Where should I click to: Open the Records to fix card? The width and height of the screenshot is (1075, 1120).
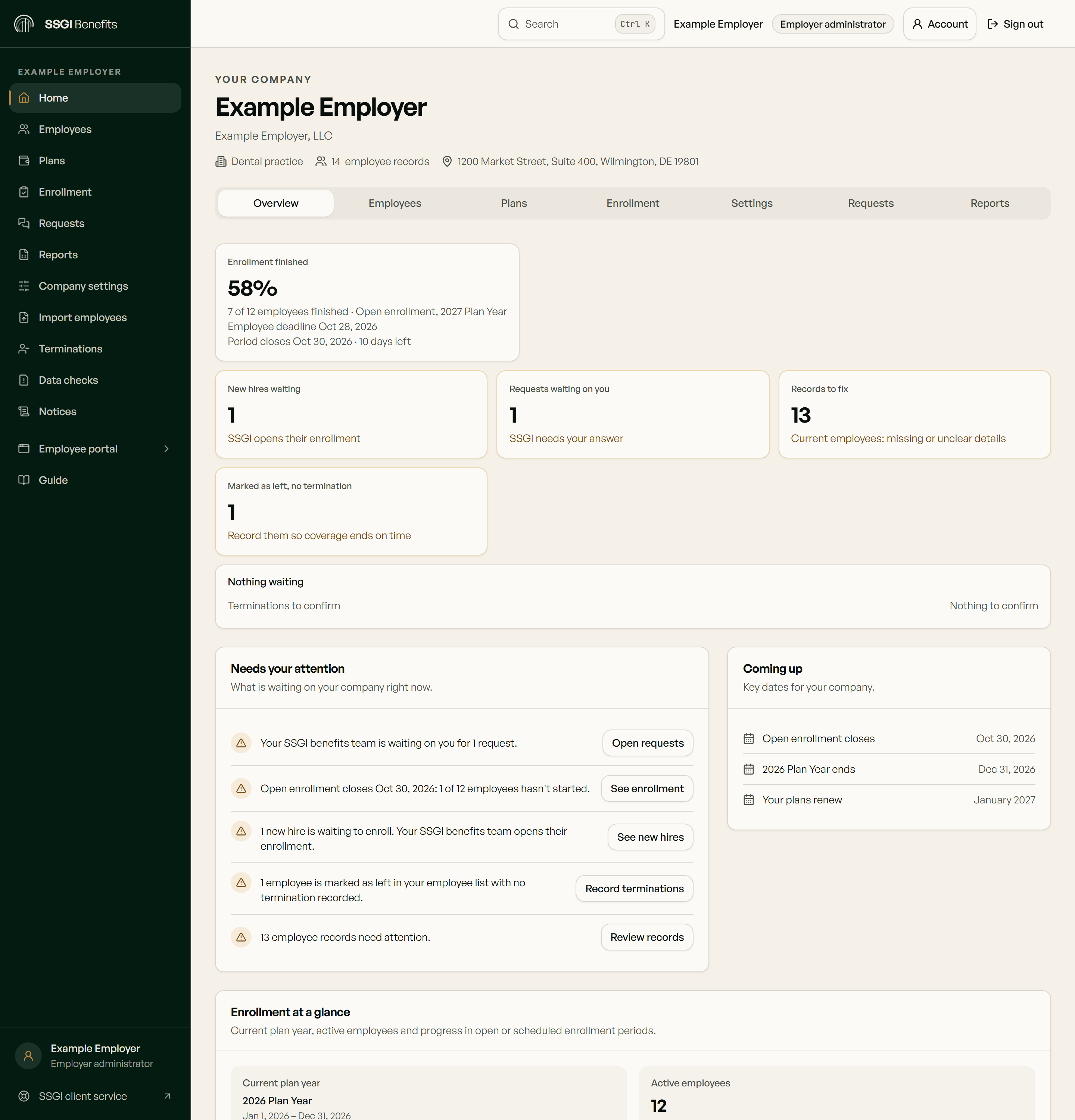[914, 414]
